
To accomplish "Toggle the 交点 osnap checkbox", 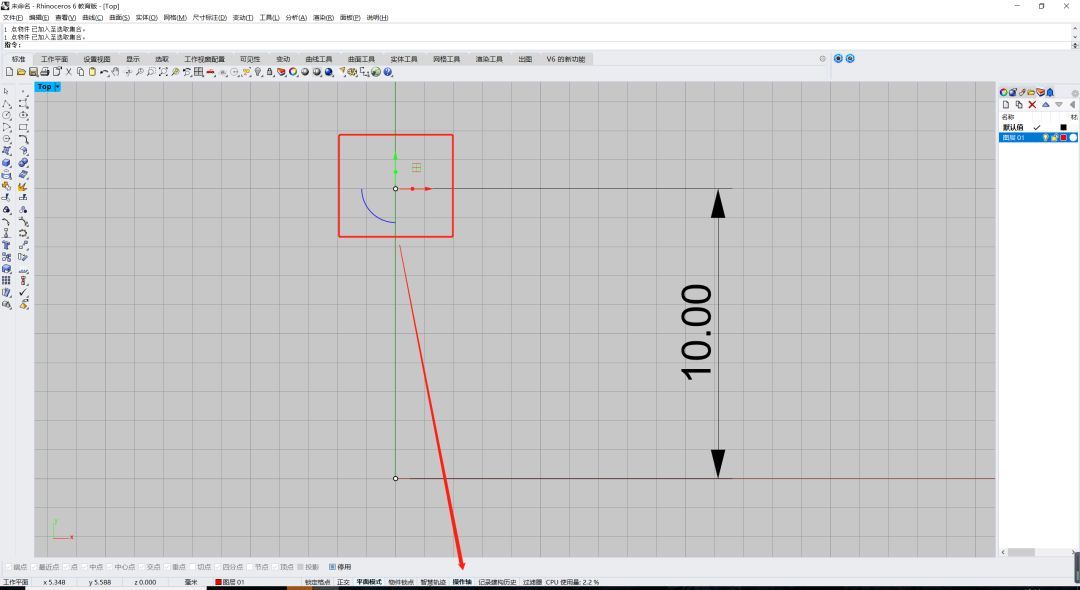I will pyautogui.click(x=141, y=567).
